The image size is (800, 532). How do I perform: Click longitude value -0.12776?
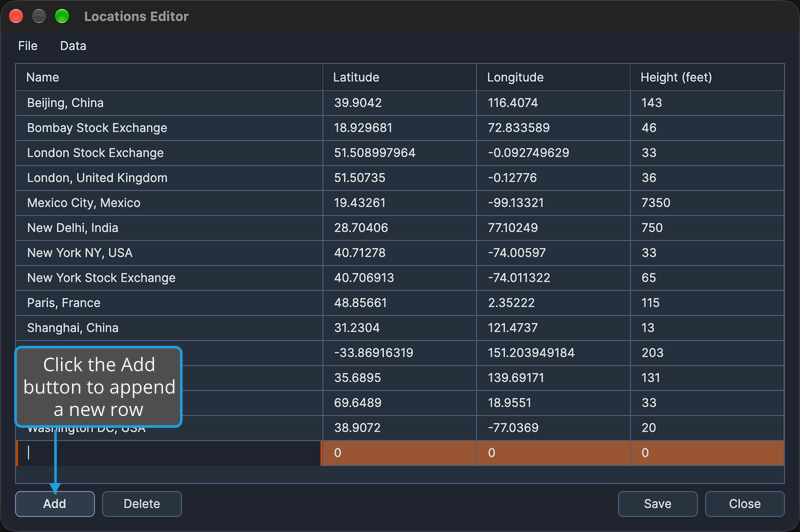point(512,178)
